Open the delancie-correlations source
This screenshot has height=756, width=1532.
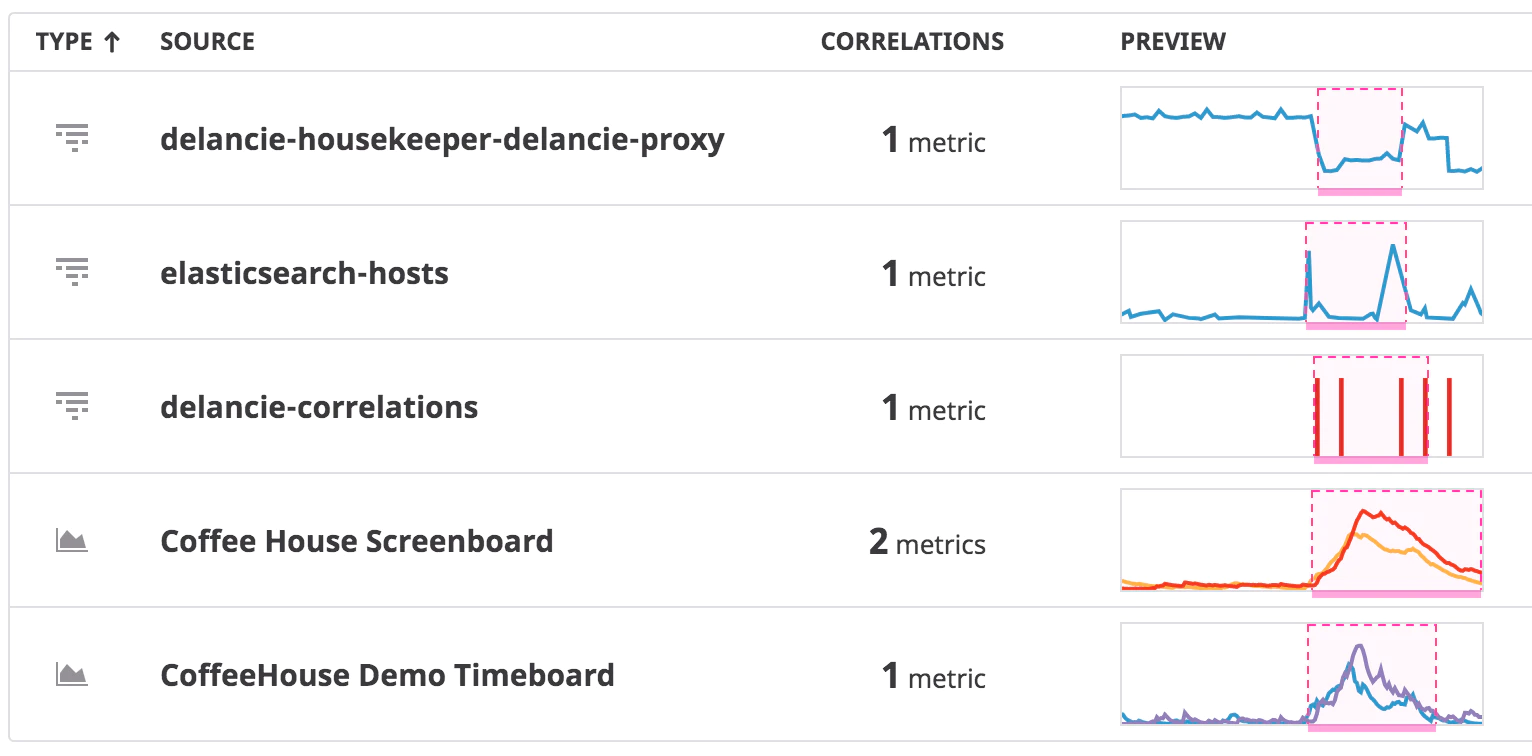[319, 407]
